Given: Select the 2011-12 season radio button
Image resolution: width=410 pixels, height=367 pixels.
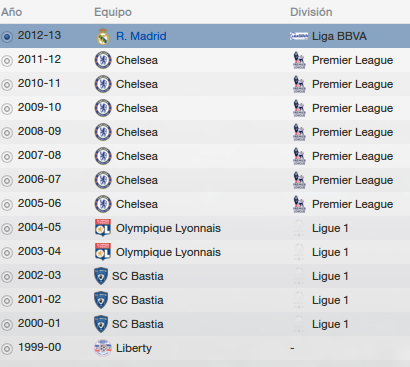Looking at the screenshot, I should pos(7,61).
